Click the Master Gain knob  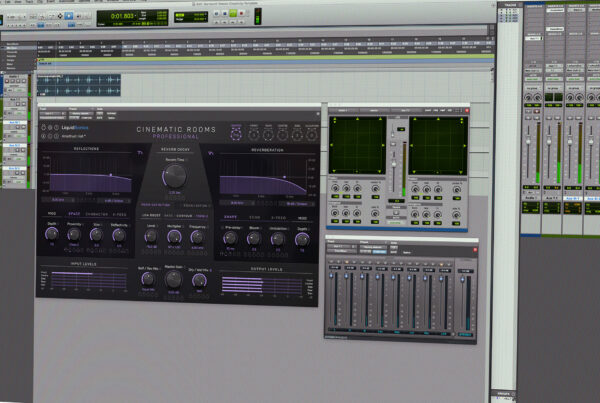(173, 279)
